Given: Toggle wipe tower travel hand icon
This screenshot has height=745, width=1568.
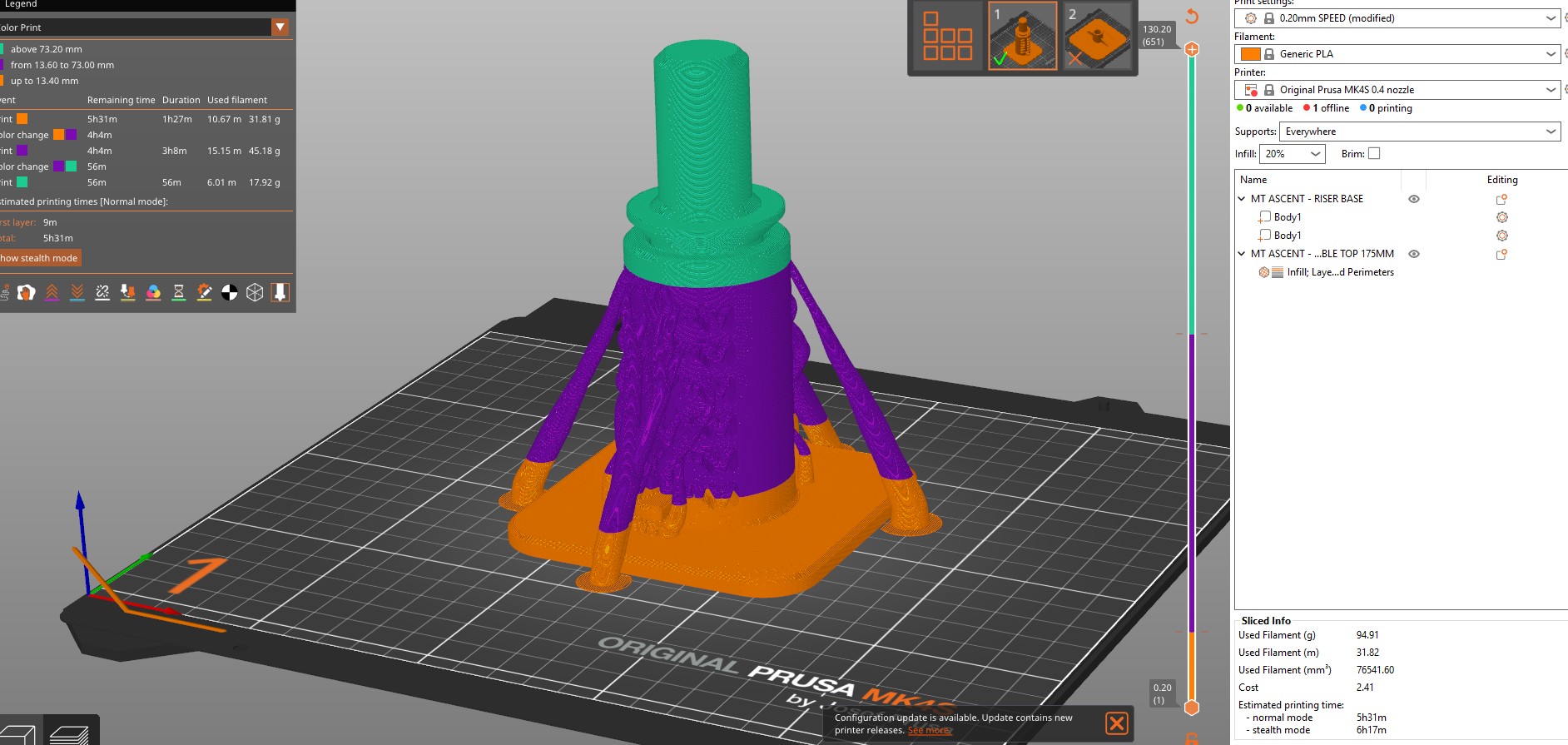Looking at the screenshot, I should tap(26, 292).
